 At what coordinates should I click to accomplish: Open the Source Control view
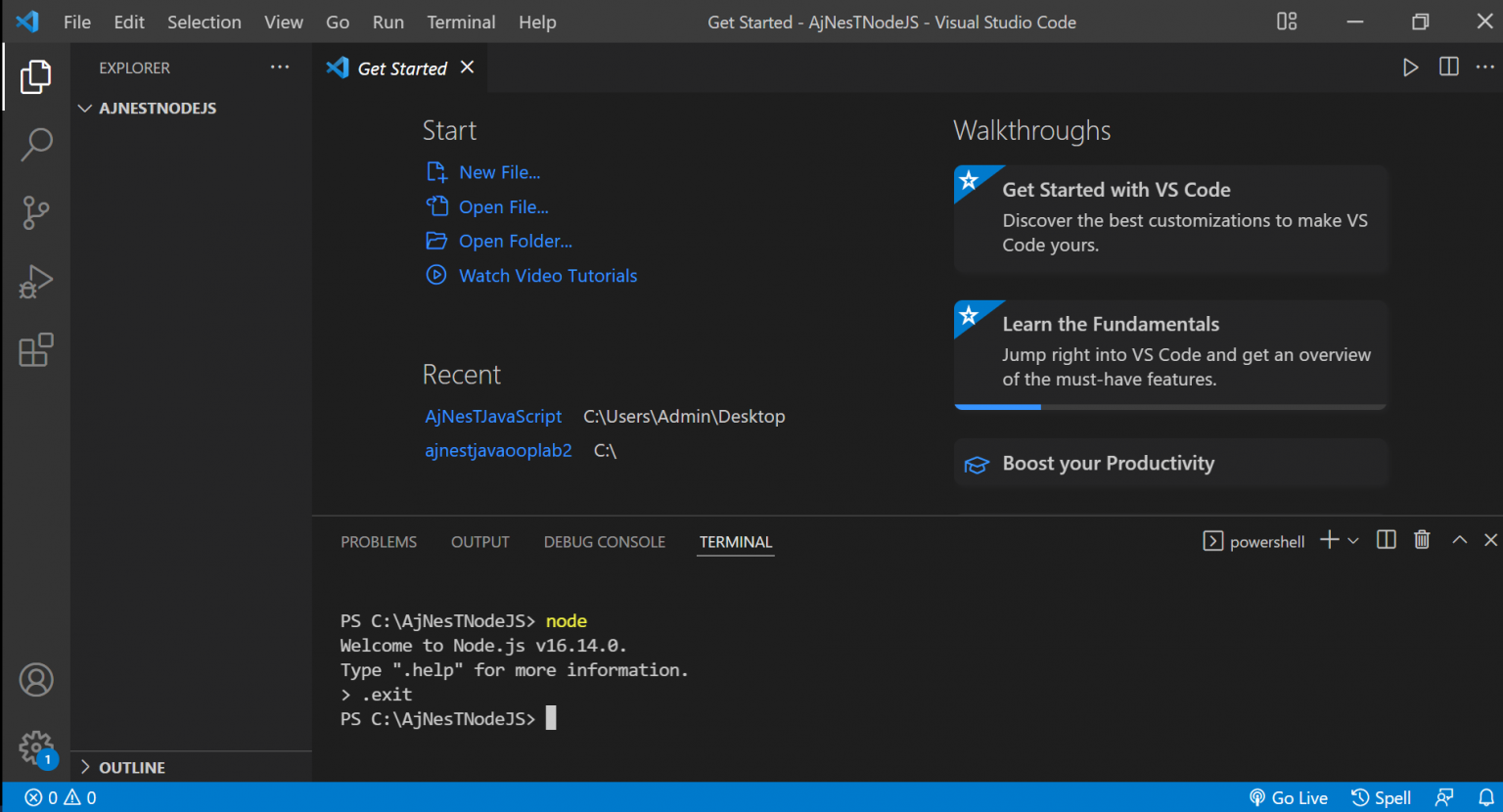click(36, 212)
